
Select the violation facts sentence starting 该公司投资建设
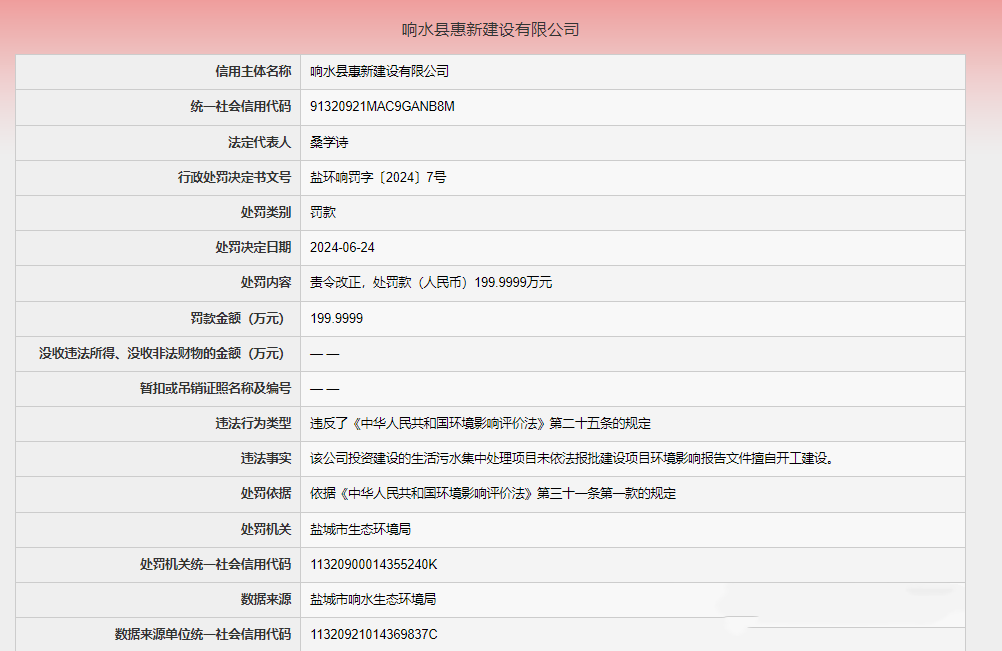(x=573, y=458)
